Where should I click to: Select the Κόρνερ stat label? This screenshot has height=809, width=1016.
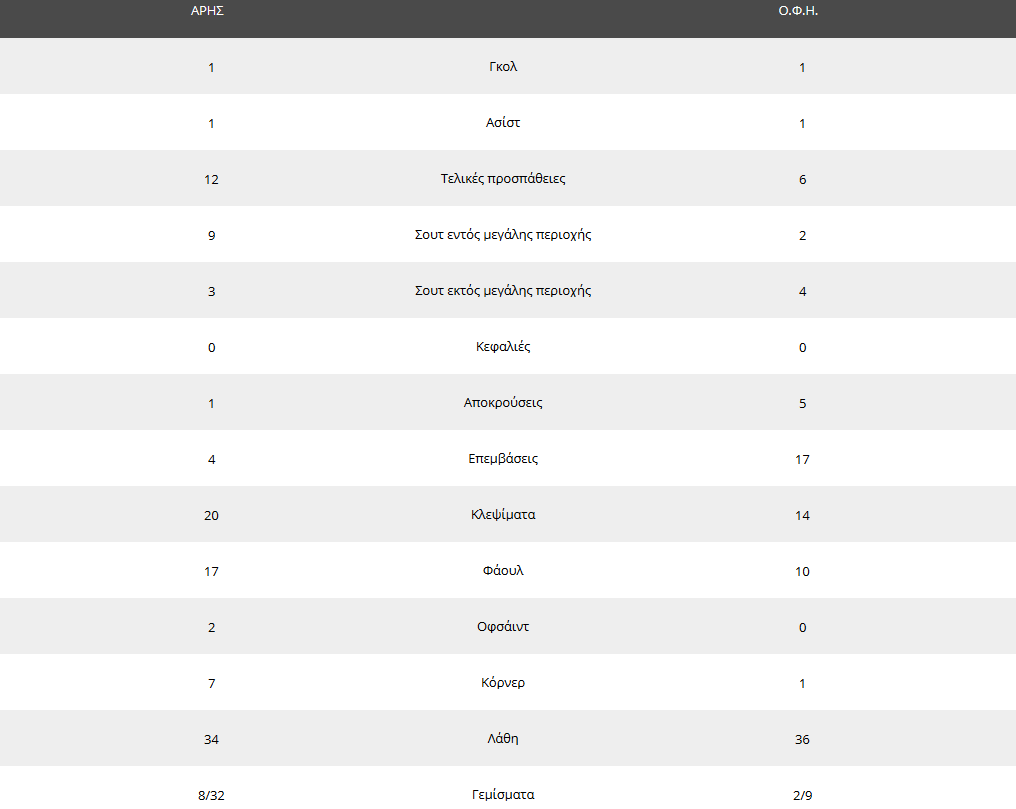click(503, 683)
